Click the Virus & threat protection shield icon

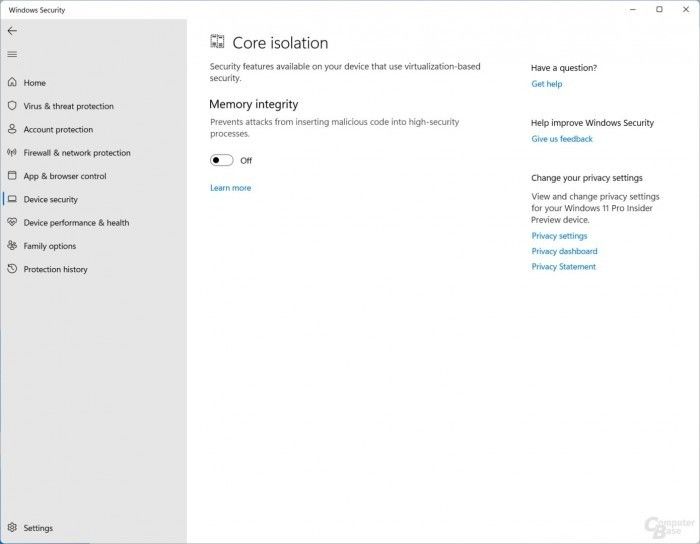click(x=12, y=106)
